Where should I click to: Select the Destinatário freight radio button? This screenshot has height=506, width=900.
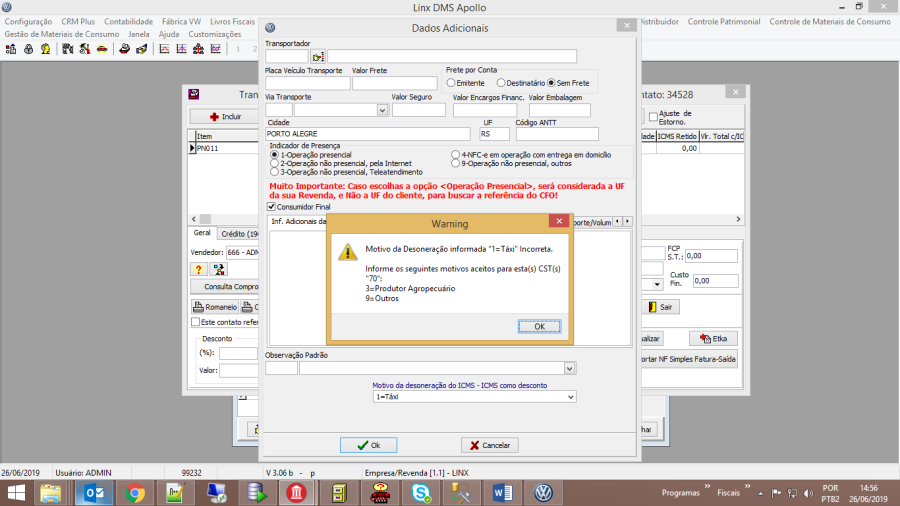pos(501,83)
